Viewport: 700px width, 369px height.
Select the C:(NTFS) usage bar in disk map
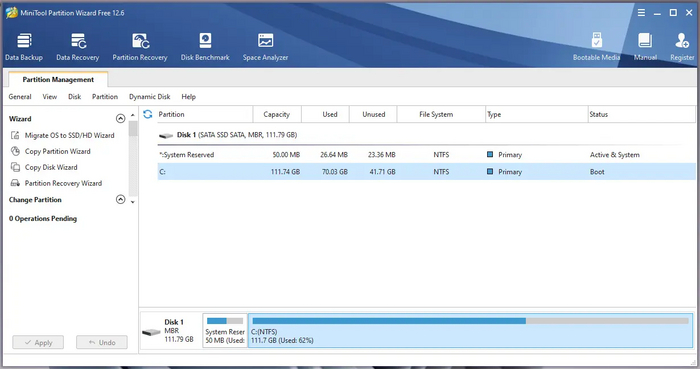click(x=471, y=321)
